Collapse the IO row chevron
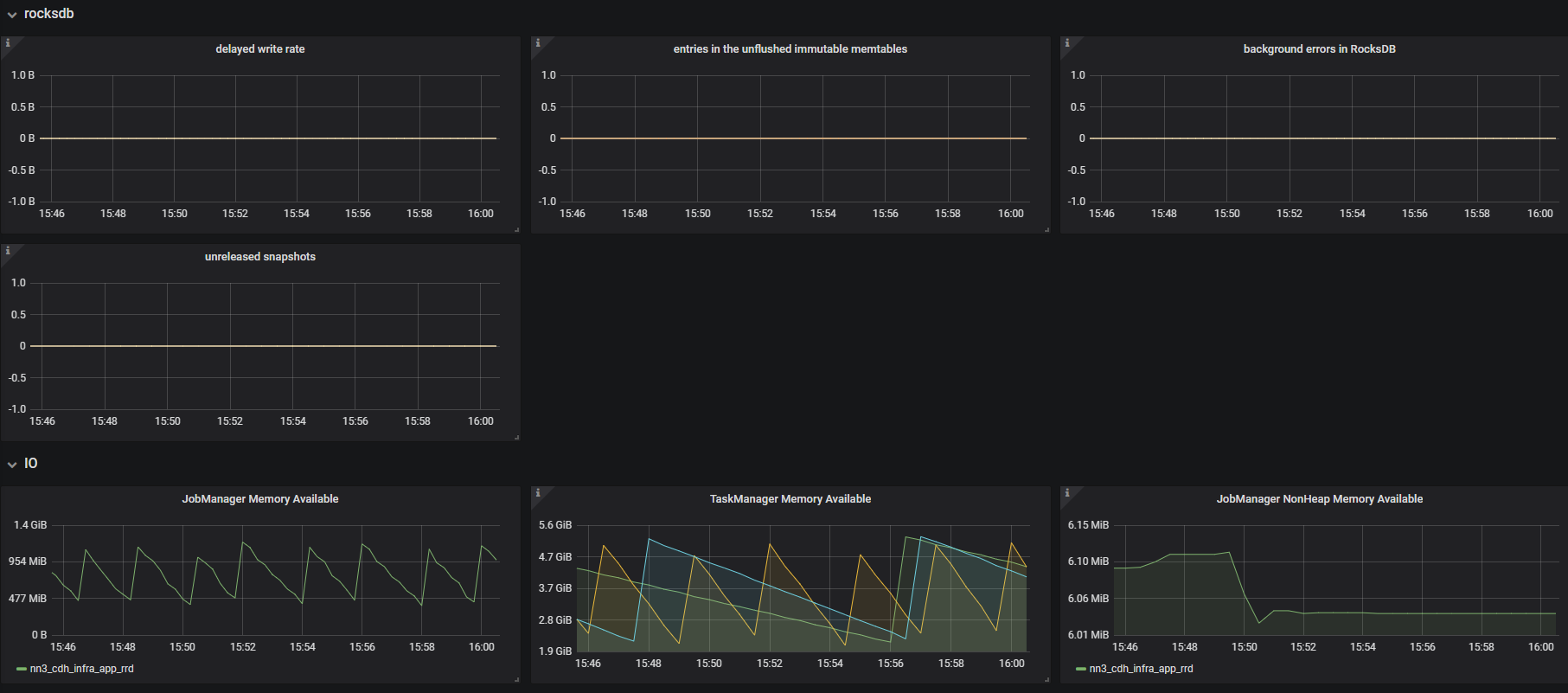This screenshot has width=1568, height=693. click(12, 465)
